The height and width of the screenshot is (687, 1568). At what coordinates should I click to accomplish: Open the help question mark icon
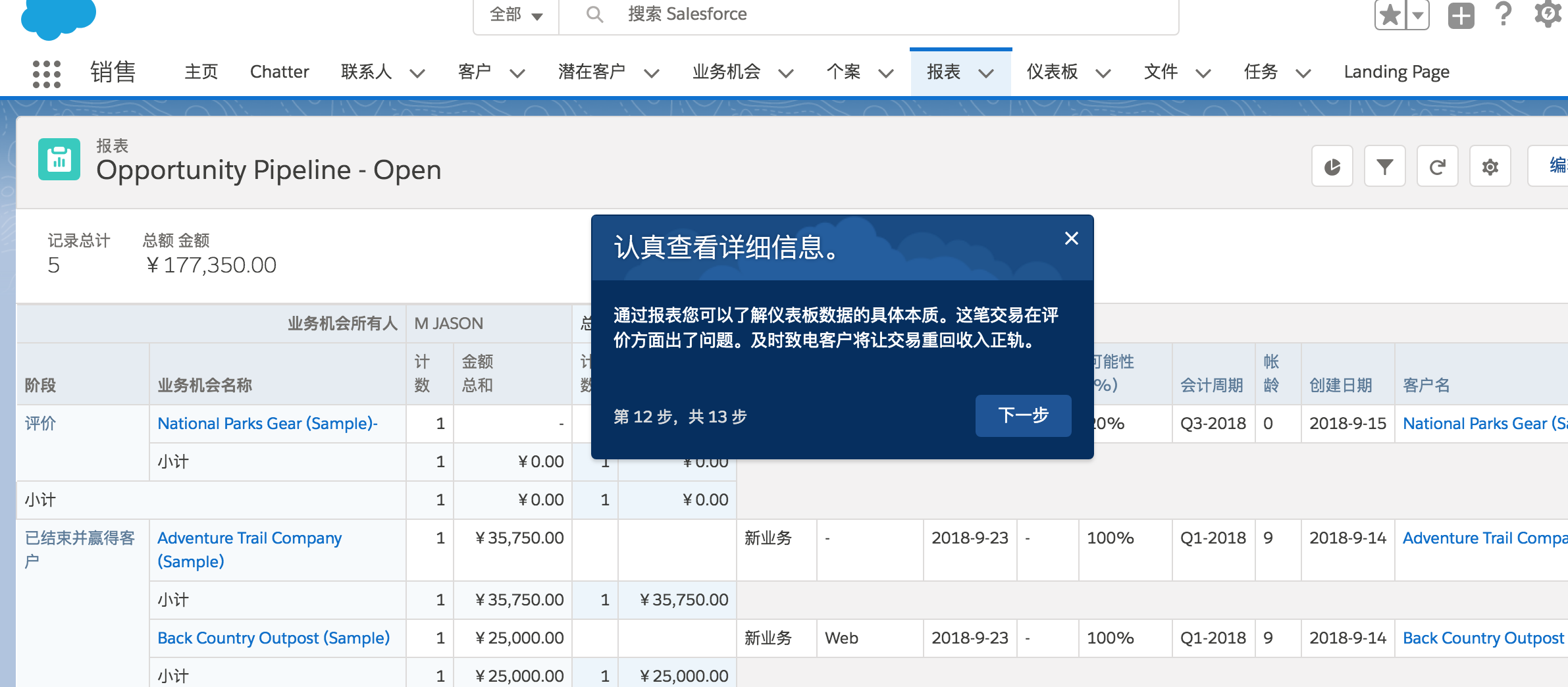point(1503,13)
